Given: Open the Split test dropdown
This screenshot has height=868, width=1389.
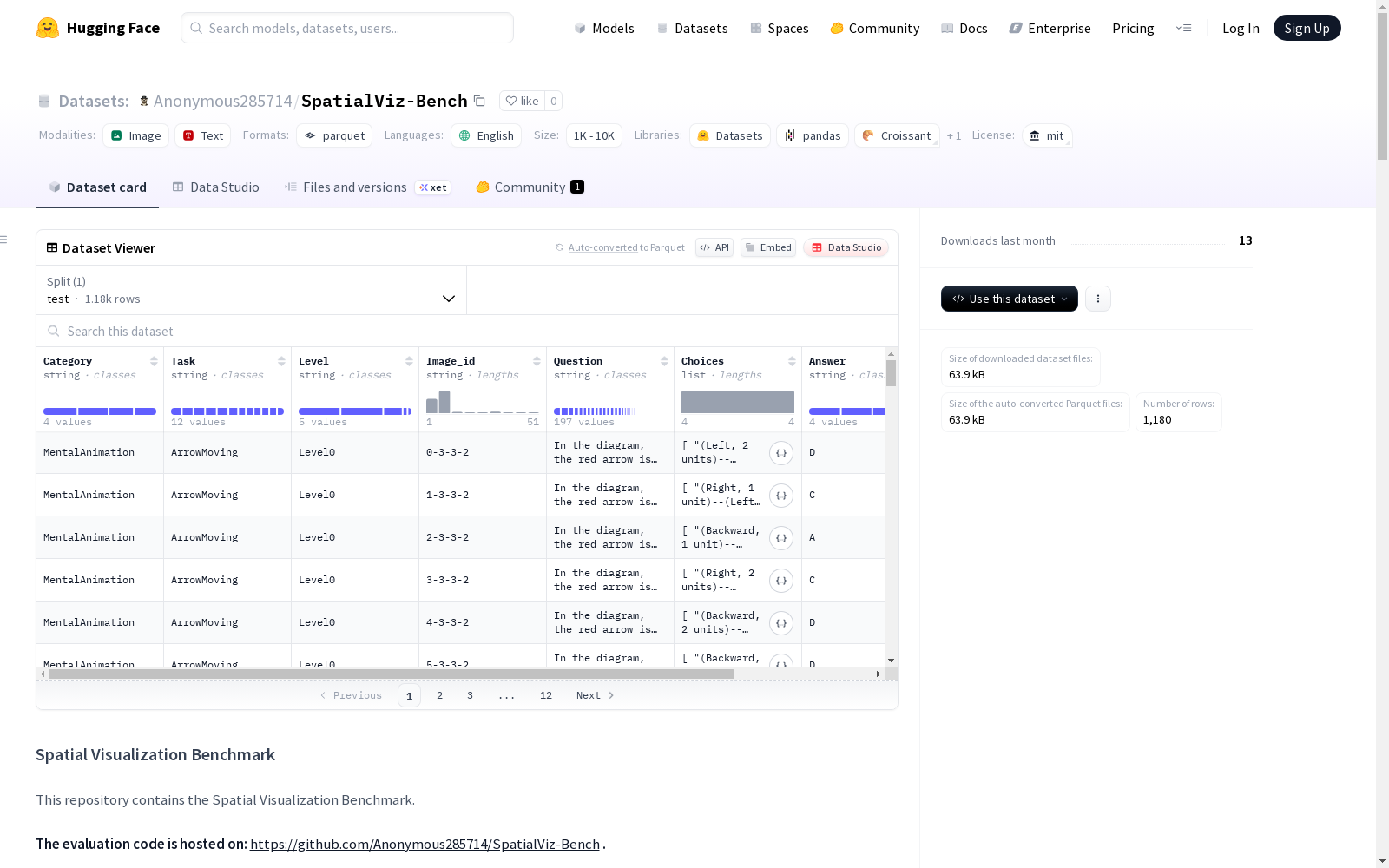Looking at the screenshot, I should click(x=251, y=290).
